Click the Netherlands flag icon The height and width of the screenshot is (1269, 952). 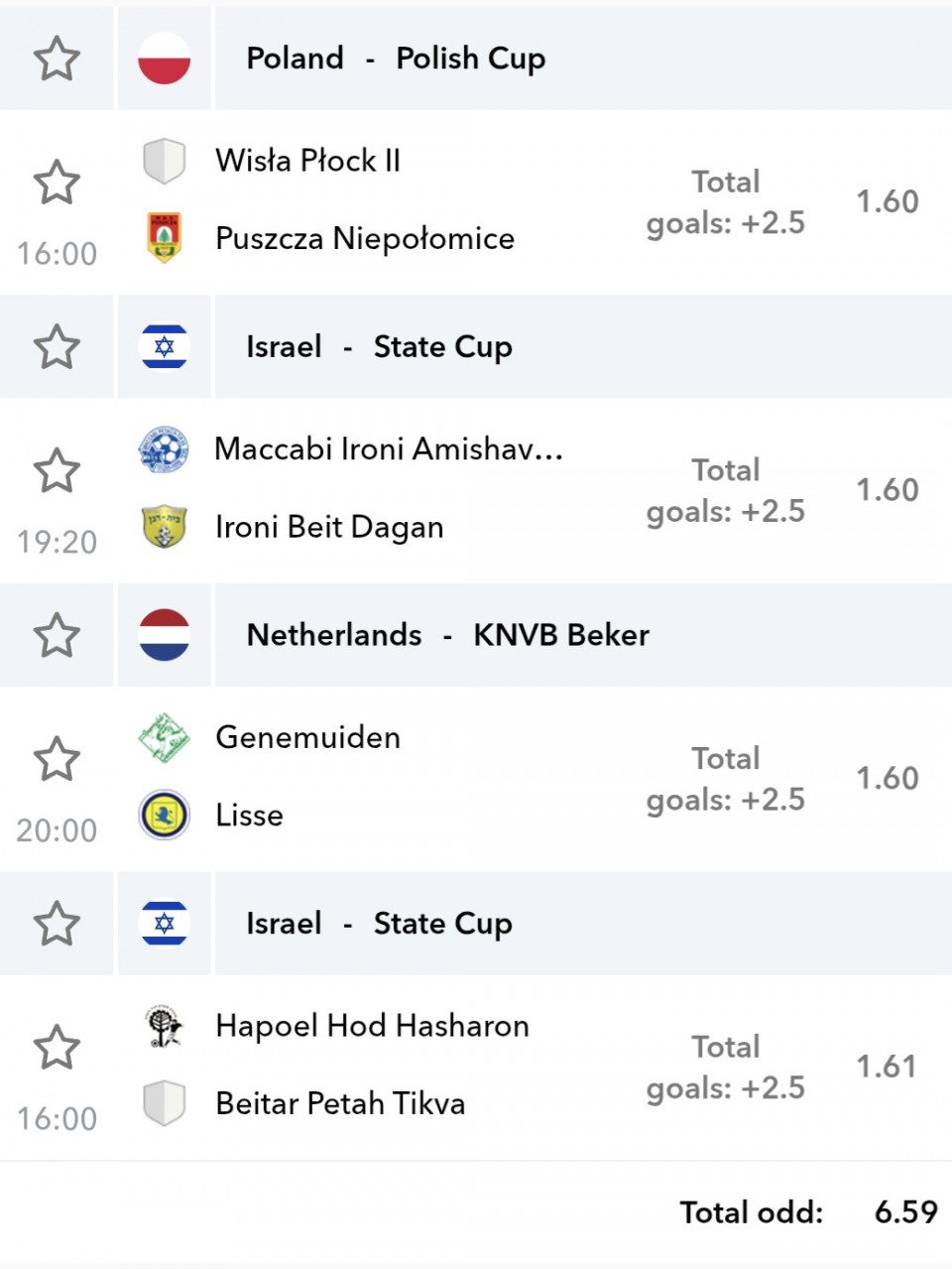coord(164,635)
